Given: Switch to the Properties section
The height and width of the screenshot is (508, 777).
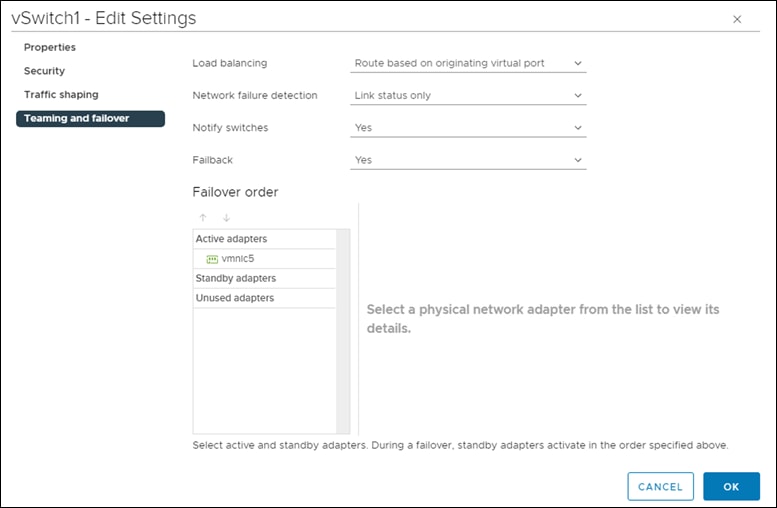Looking at the screenshot, I should [50, 48].
